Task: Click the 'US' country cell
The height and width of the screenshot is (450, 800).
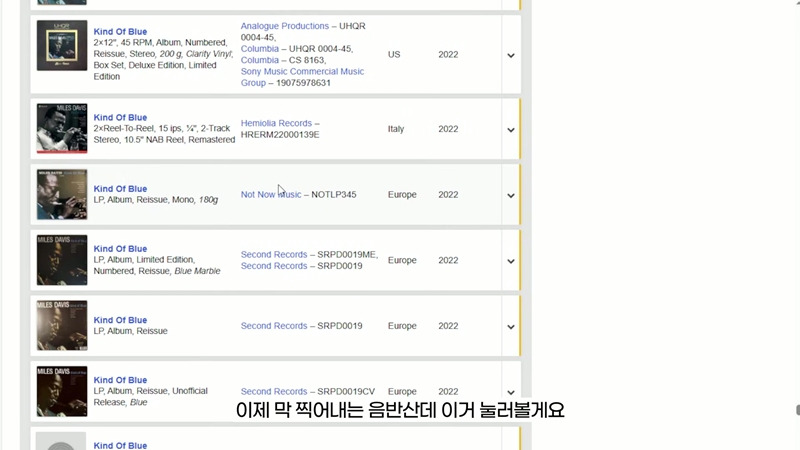Action: tap(394, 55)
